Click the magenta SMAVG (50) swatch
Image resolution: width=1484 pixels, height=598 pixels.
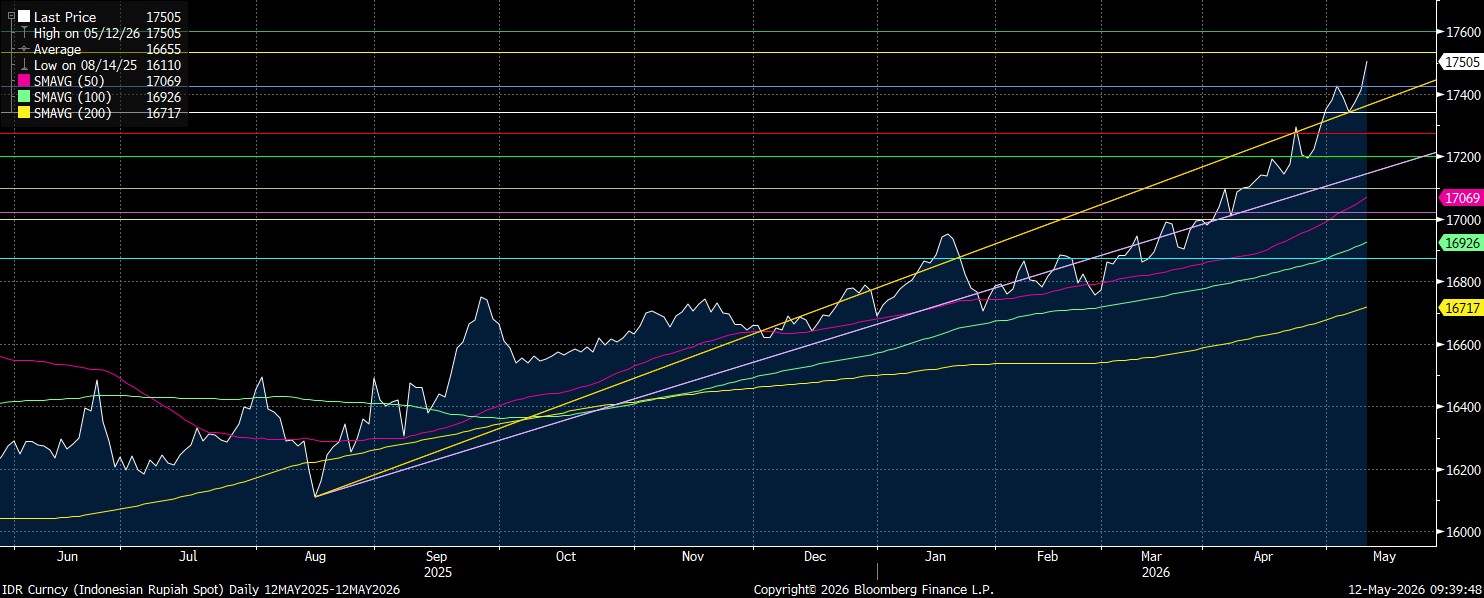tap(24, 81)
